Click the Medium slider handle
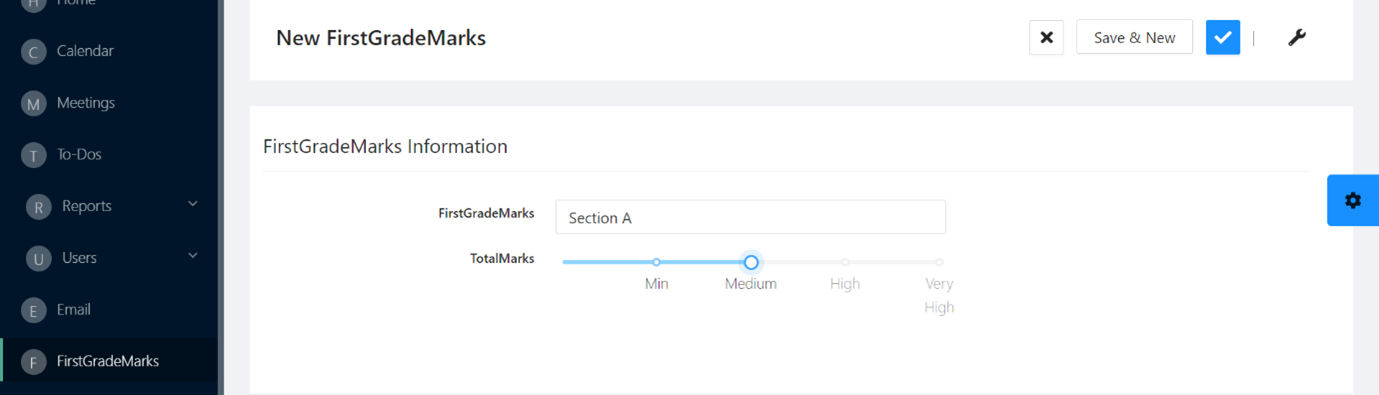Viewport: 1379px width, 395px height. click(751, 262)
